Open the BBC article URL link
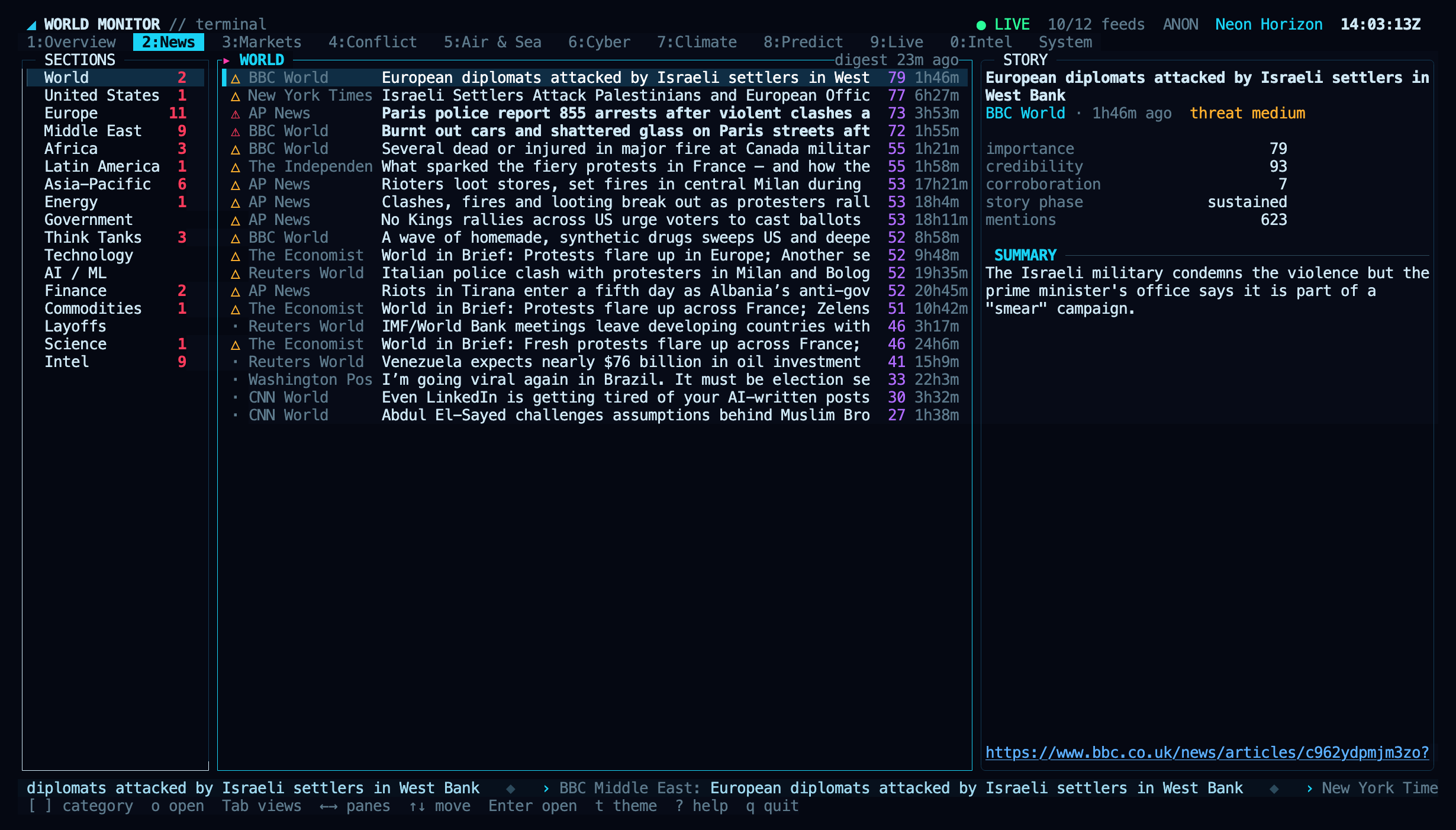Viewport: 1456px width, 830px height. click(x=1207, y=752)
